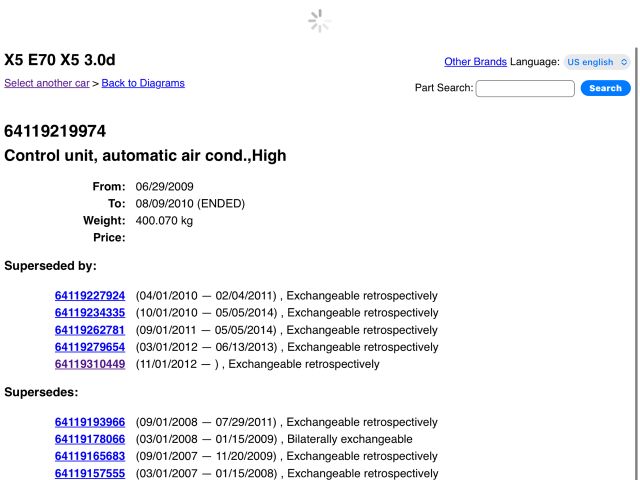
Task: Open the Language dropdown showing US english
Action: pos(597,62)
